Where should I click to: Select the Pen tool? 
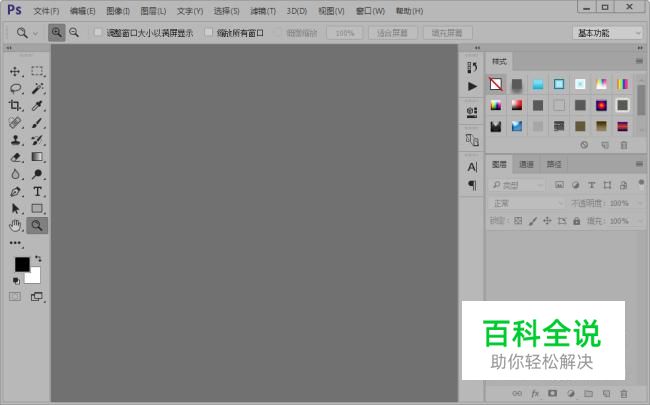15,191
